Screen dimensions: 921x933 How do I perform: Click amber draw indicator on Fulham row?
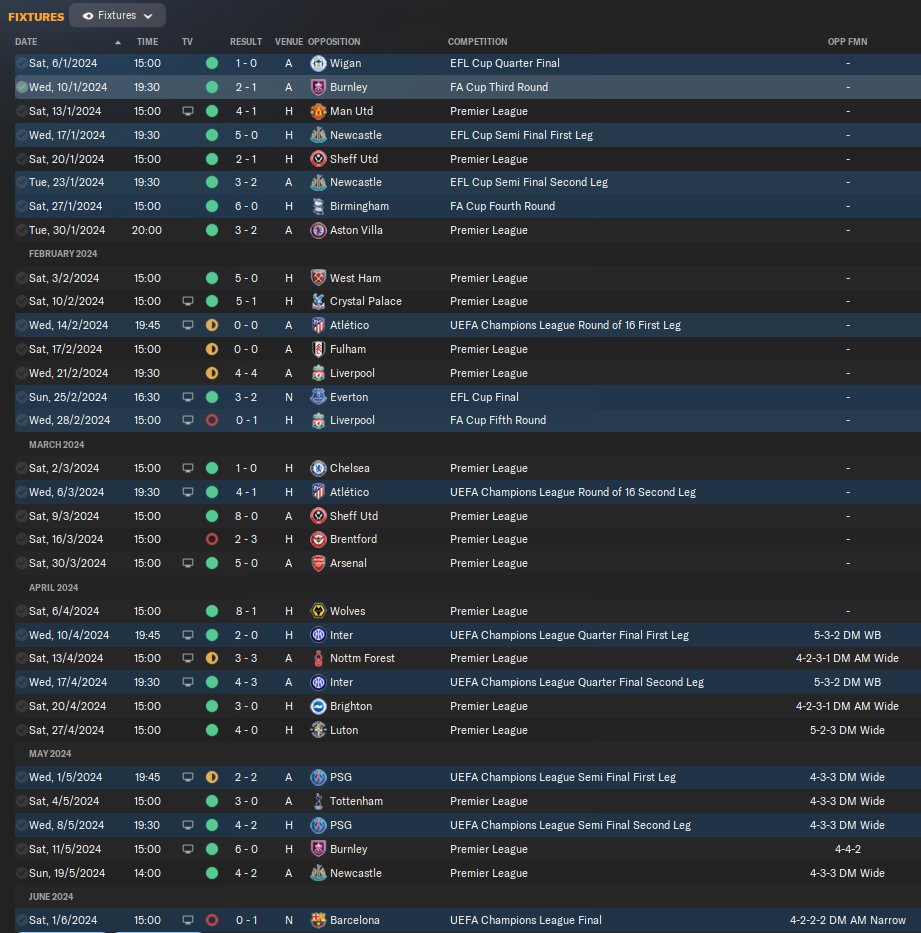click(x=212, y=349)
